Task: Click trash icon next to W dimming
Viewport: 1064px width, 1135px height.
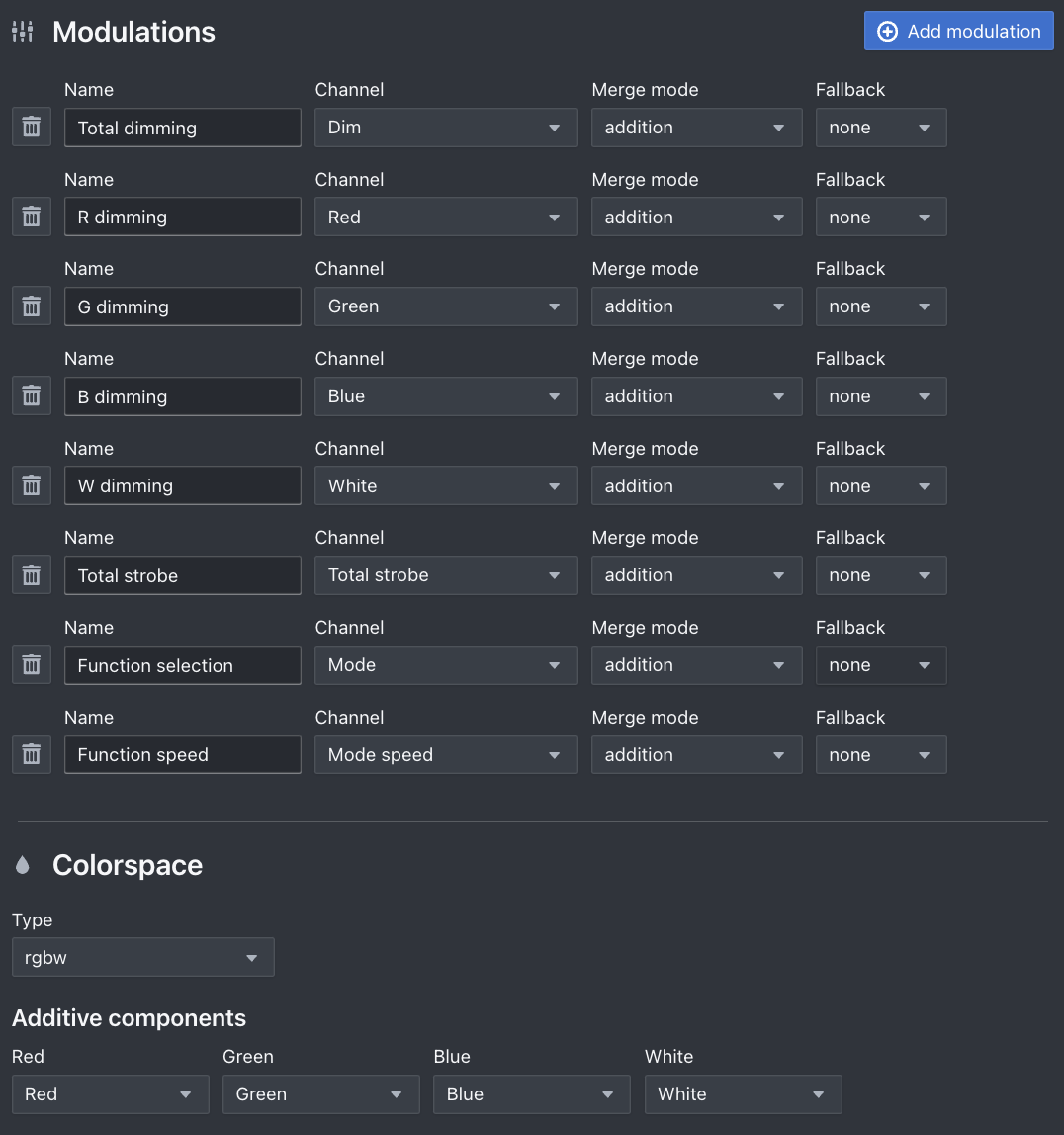Action: tap(32, 485)
